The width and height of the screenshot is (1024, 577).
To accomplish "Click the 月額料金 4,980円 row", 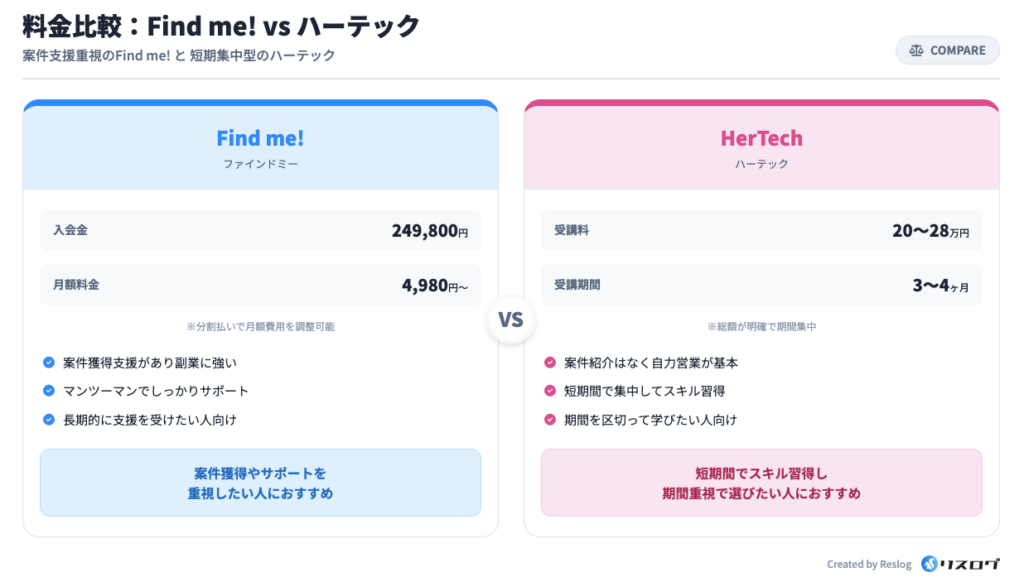I will tap(260, 285).
